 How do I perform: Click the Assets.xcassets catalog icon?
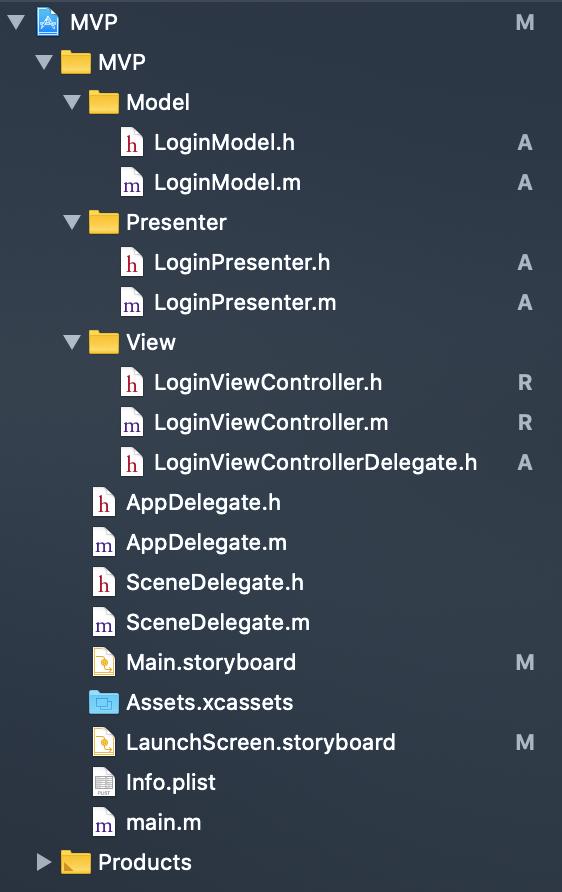[x=104, y=703]
